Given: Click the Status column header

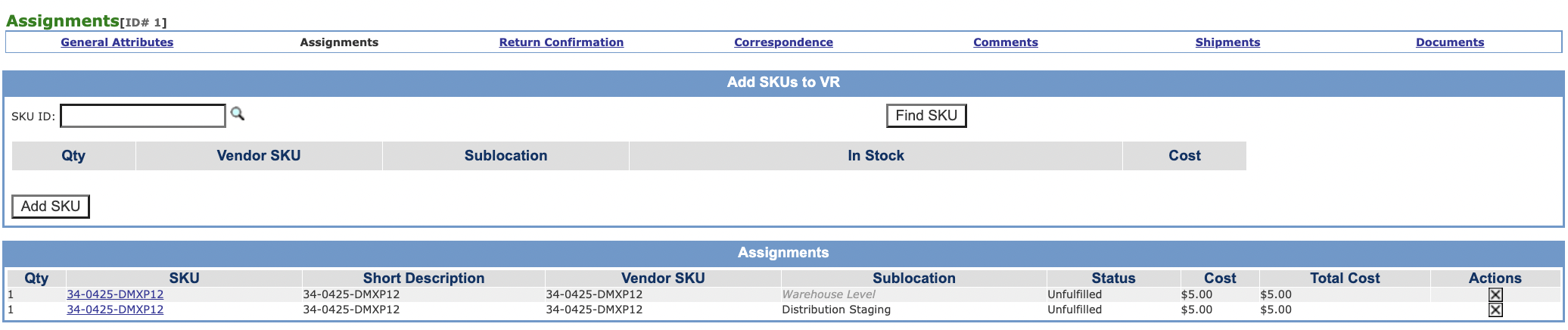Looking at the screenshot, I should 1113,278.
